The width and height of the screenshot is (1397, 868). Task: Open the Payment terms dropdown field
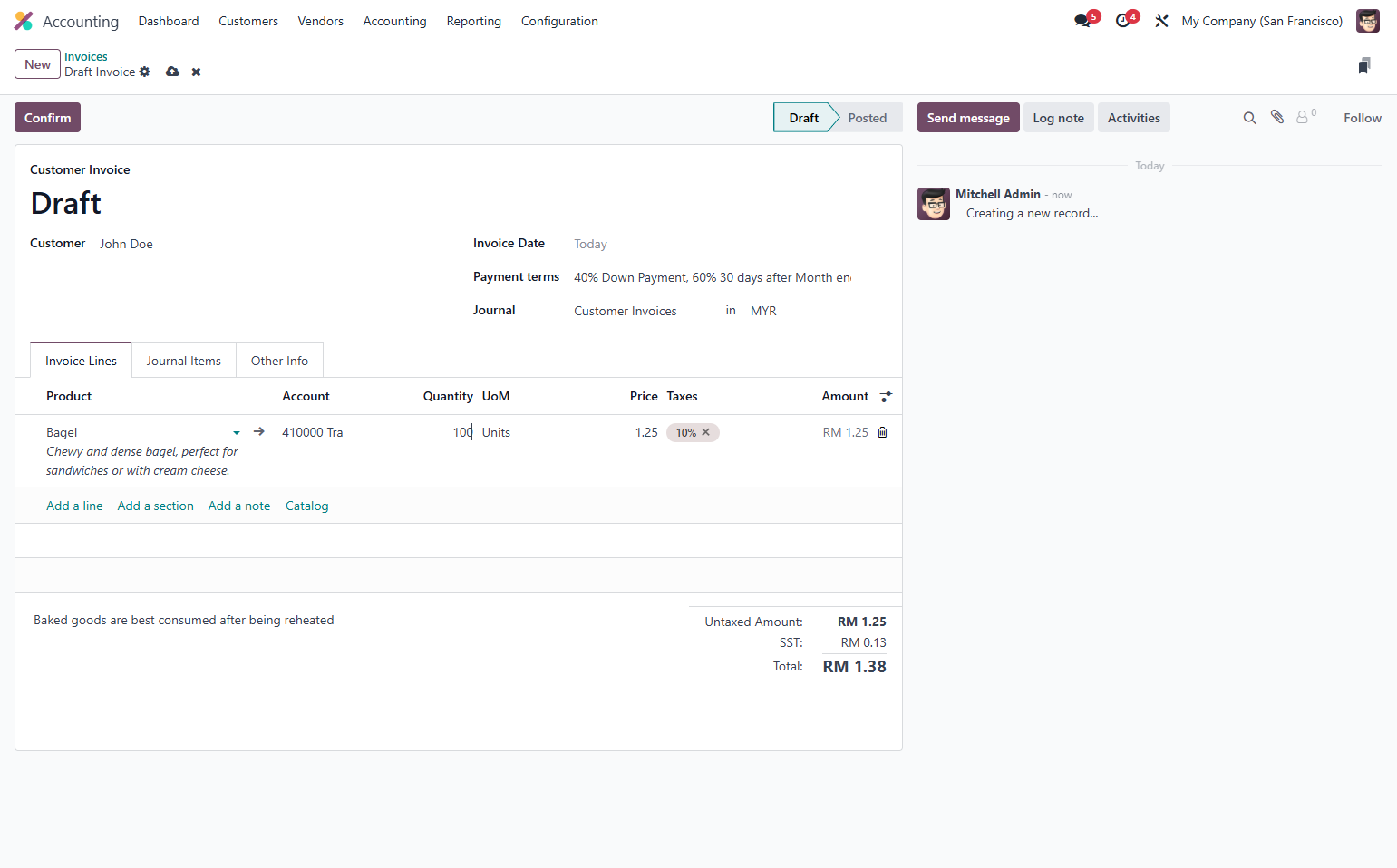(713, 277)
